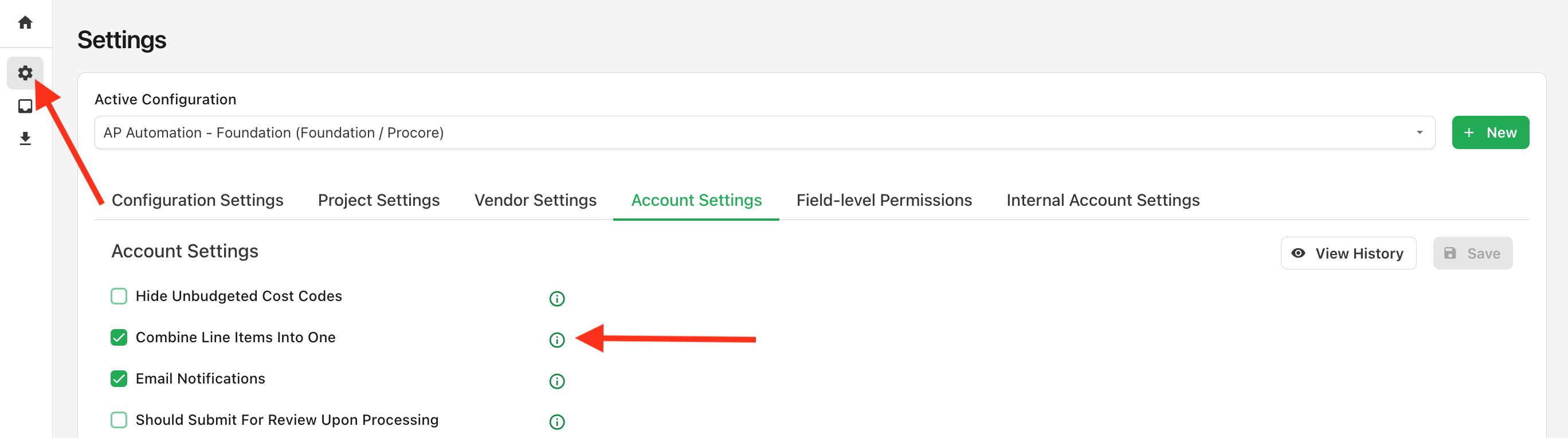Click the dropdown arrow on AP Automation selector
The width and height of the screenshot is (1568, 438).
coord(1420,132)
